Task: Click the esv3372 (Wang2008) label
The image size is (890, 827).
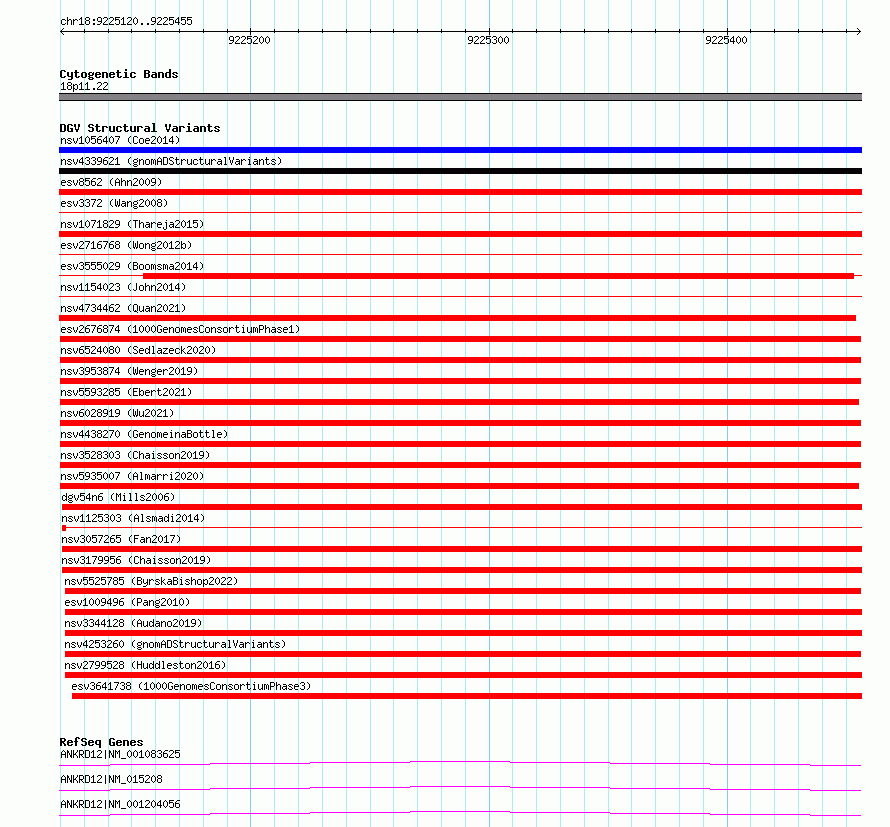Action: pos(114,203)
